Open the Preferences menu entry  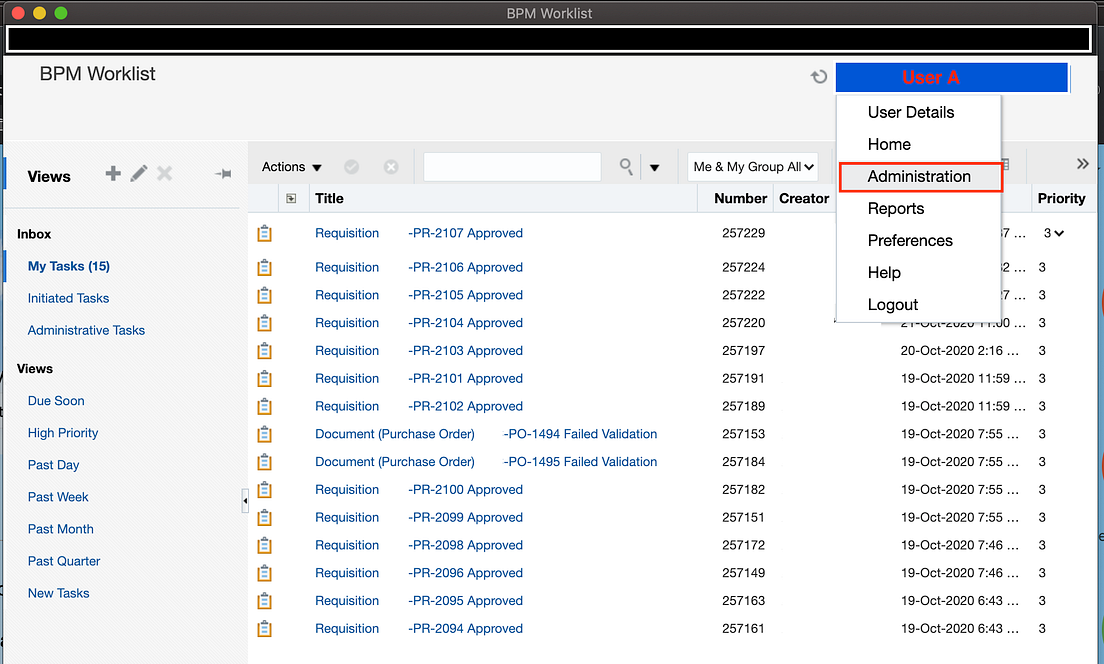tap(909, 240)
